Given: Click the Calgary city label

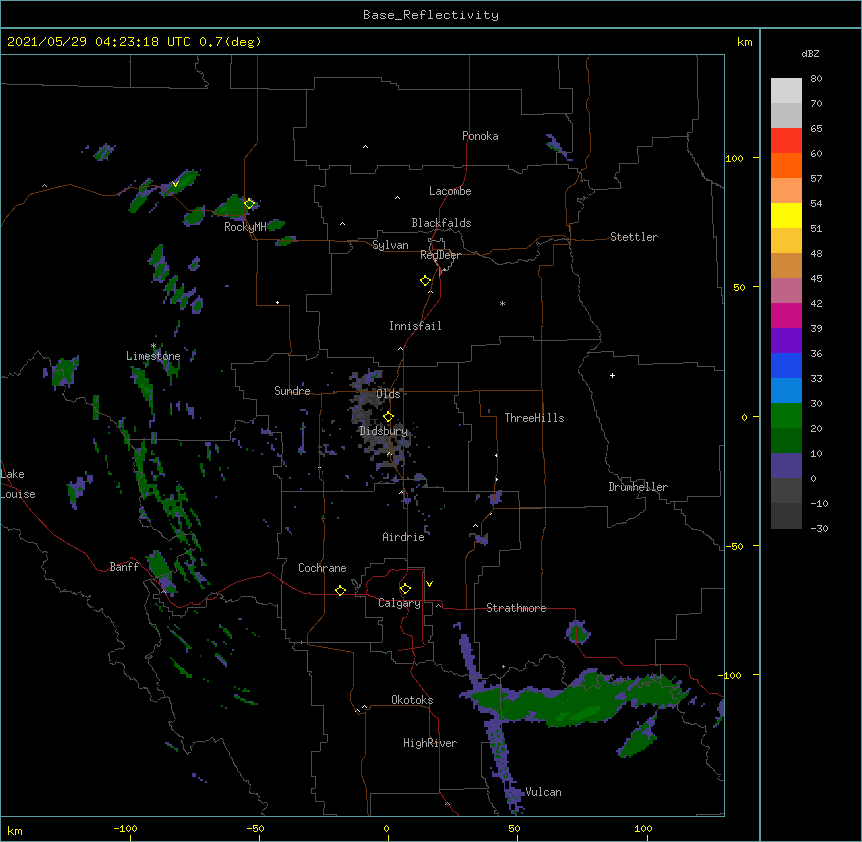Looking at the screenshot, I should pos(399,603).
